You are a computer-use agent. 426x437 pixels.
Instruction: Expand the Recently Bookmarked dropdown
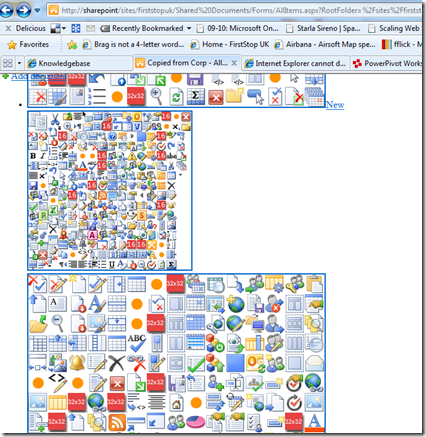pyautogui.click(x=189, y=28)
